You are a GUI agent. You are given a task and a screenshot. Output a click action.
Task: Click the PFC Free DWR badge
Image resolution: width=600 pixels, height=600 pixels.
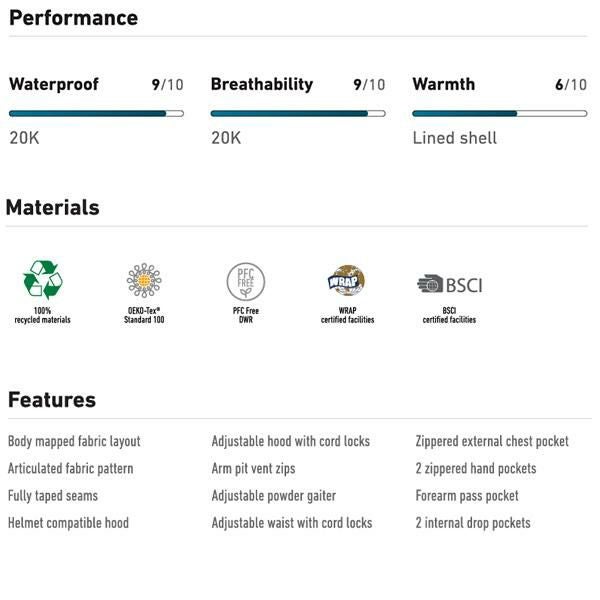(245, 282)
